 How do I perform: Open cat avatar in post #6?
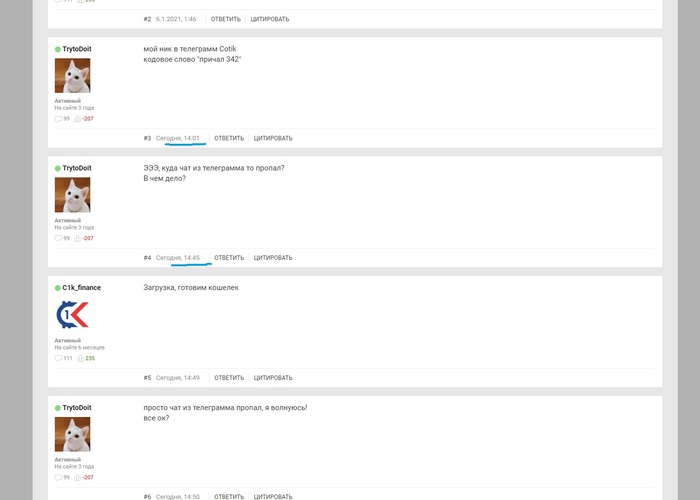[x=72, y=434]
